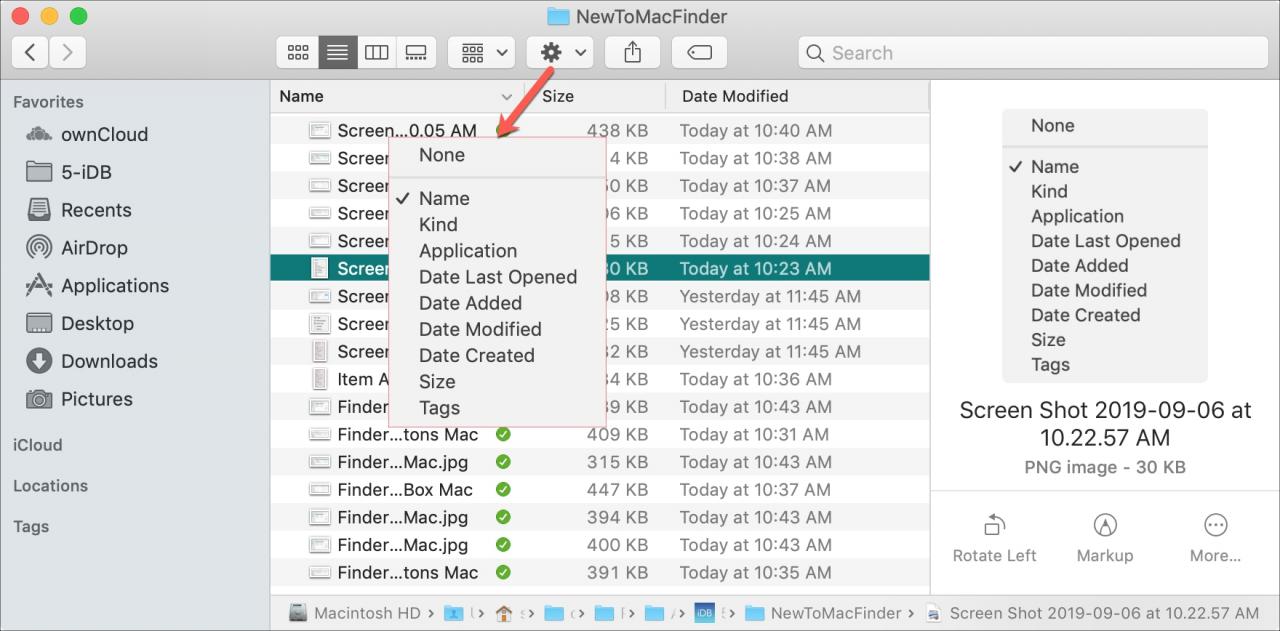Click the Search field
Viewport: 1280px width, 631px height.
click(1033, 52)
